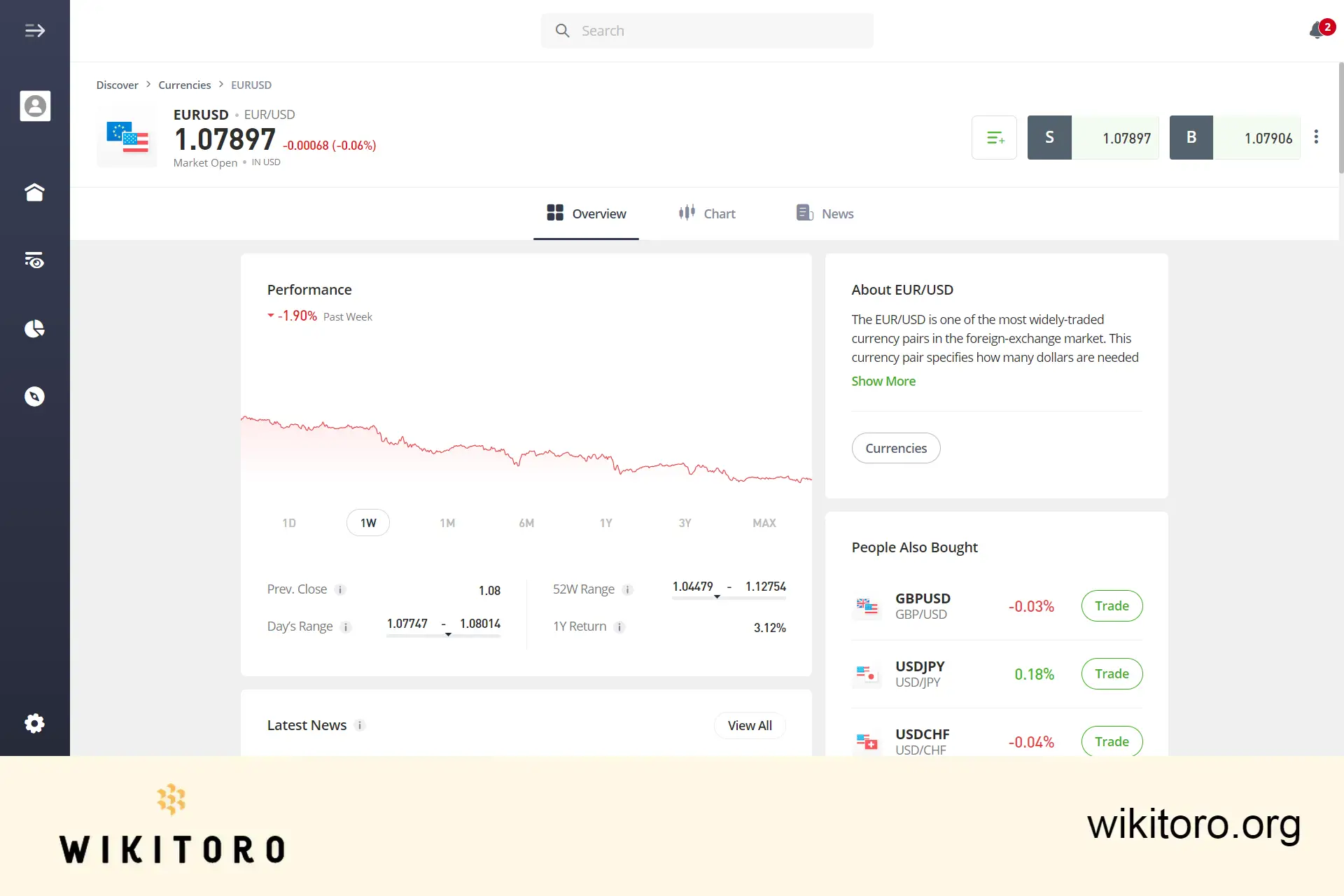
Task: Click the filter/equalizer icon button
Action: point(995,137)
